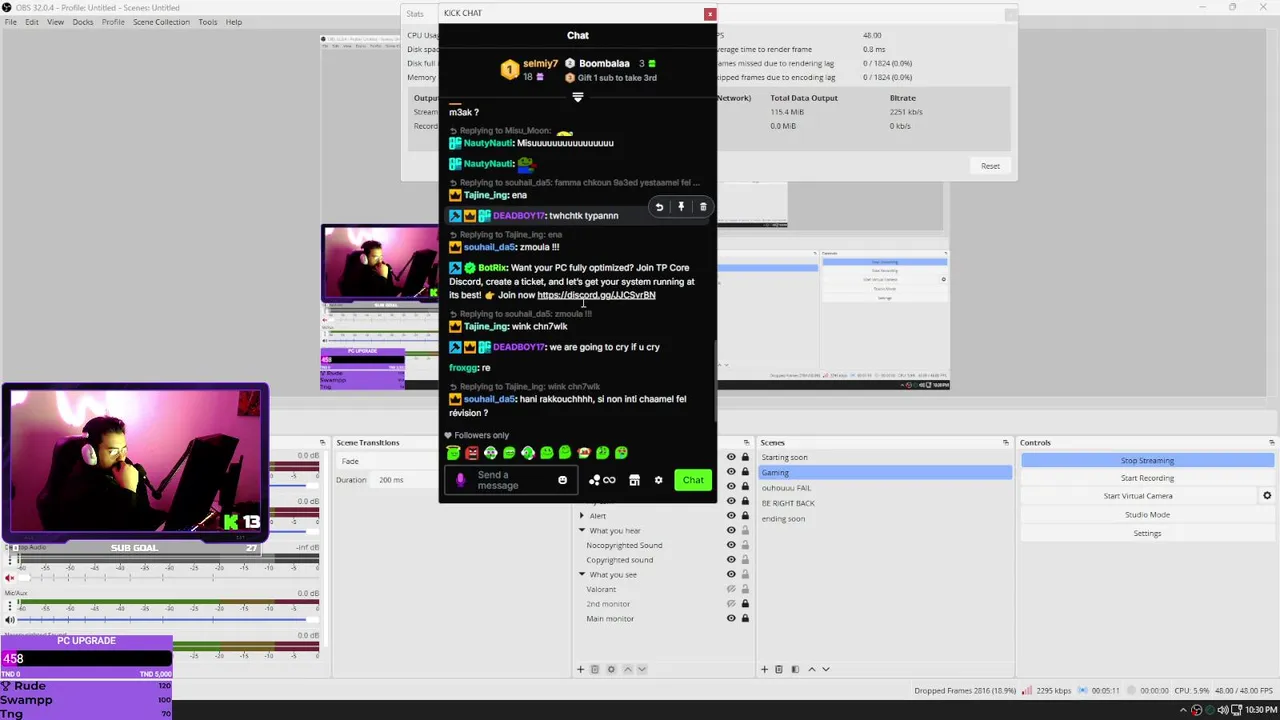
Task: Reply to DEADBOY17's twhchtk message
Action: [x=659, y=207]
